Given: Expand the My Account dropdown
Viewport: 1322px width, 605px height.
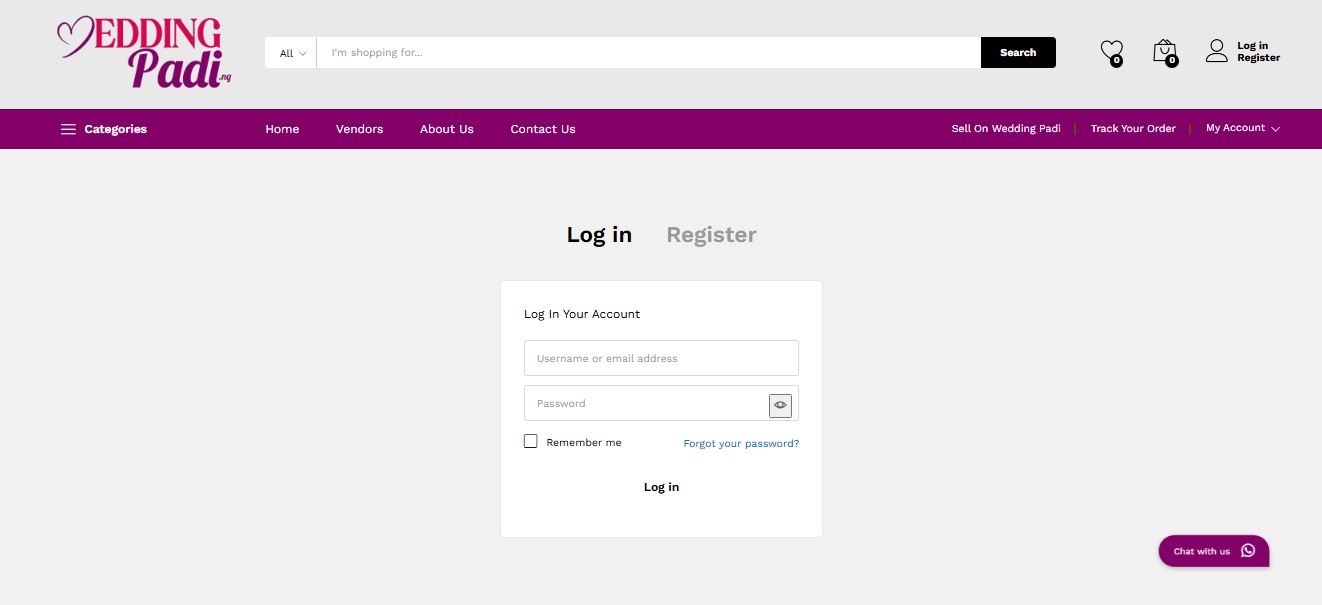Looking at the screenshot, I should (1242, 128).
